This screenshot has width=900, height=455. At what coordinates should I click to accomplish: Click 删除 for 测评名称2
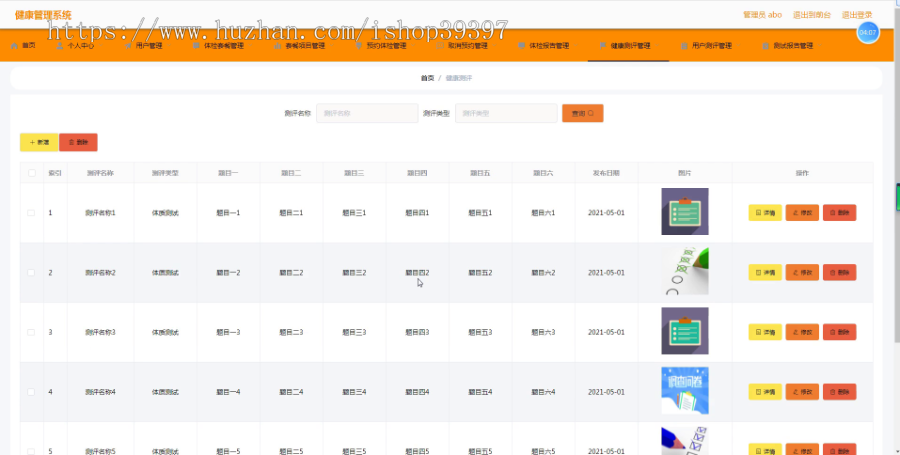tap(840, 273)
